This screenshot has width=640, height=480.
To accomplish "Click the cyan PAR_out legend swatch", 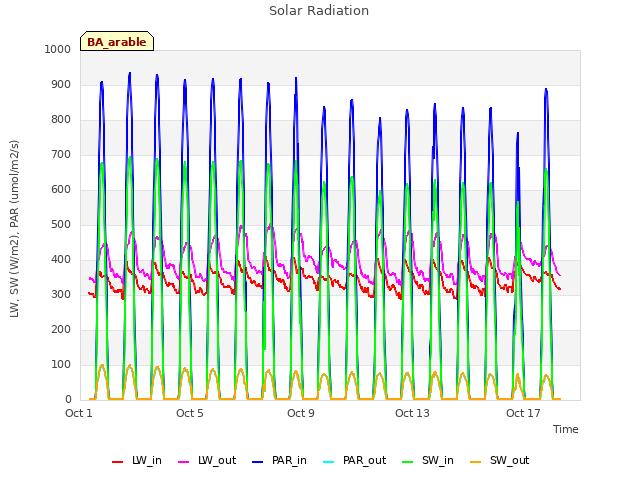I will coord(329,462).
